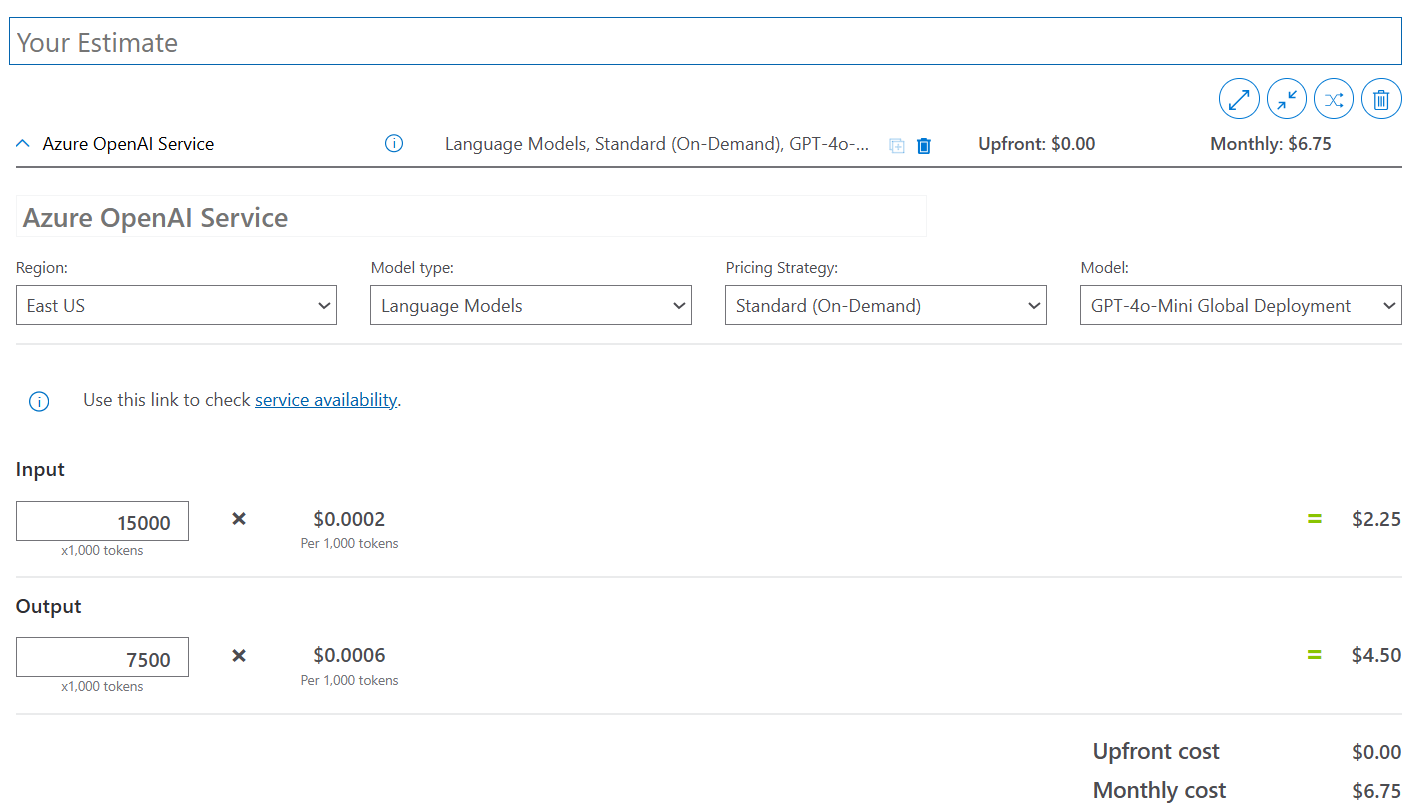Open the Model dropdown showing GPT-4o-Mini Global Deployment
This screenshot has width=1416, height=808.
(x=1240, y=305)
